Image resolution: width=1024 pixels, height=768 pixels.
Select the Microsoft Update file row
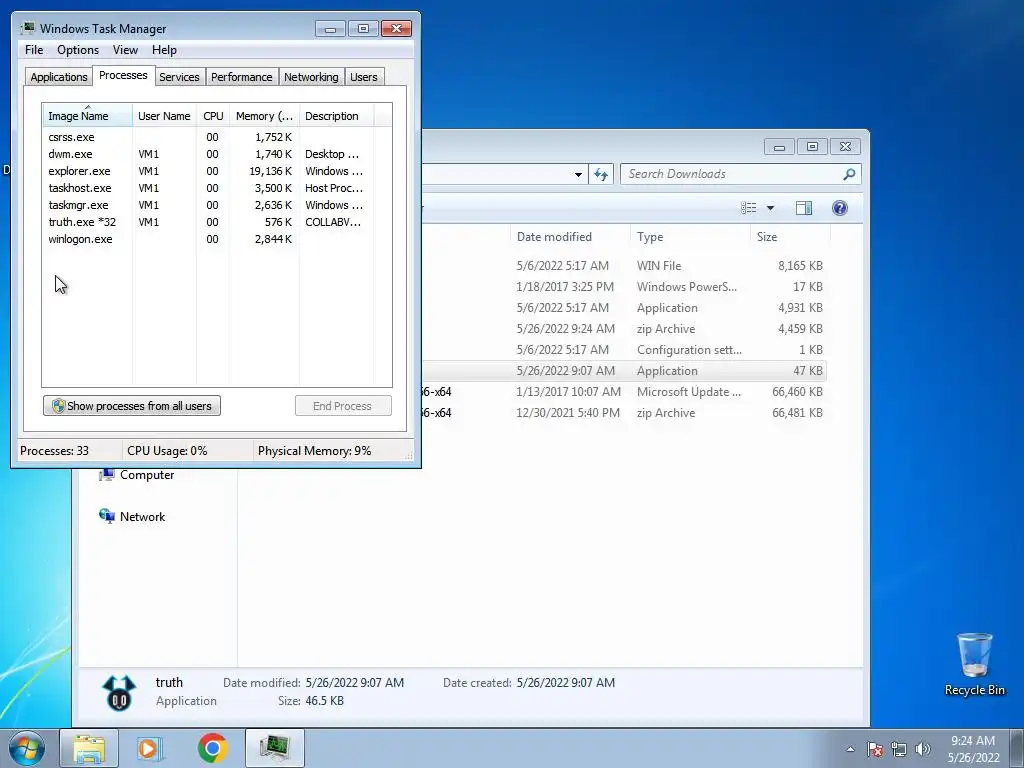624,392
